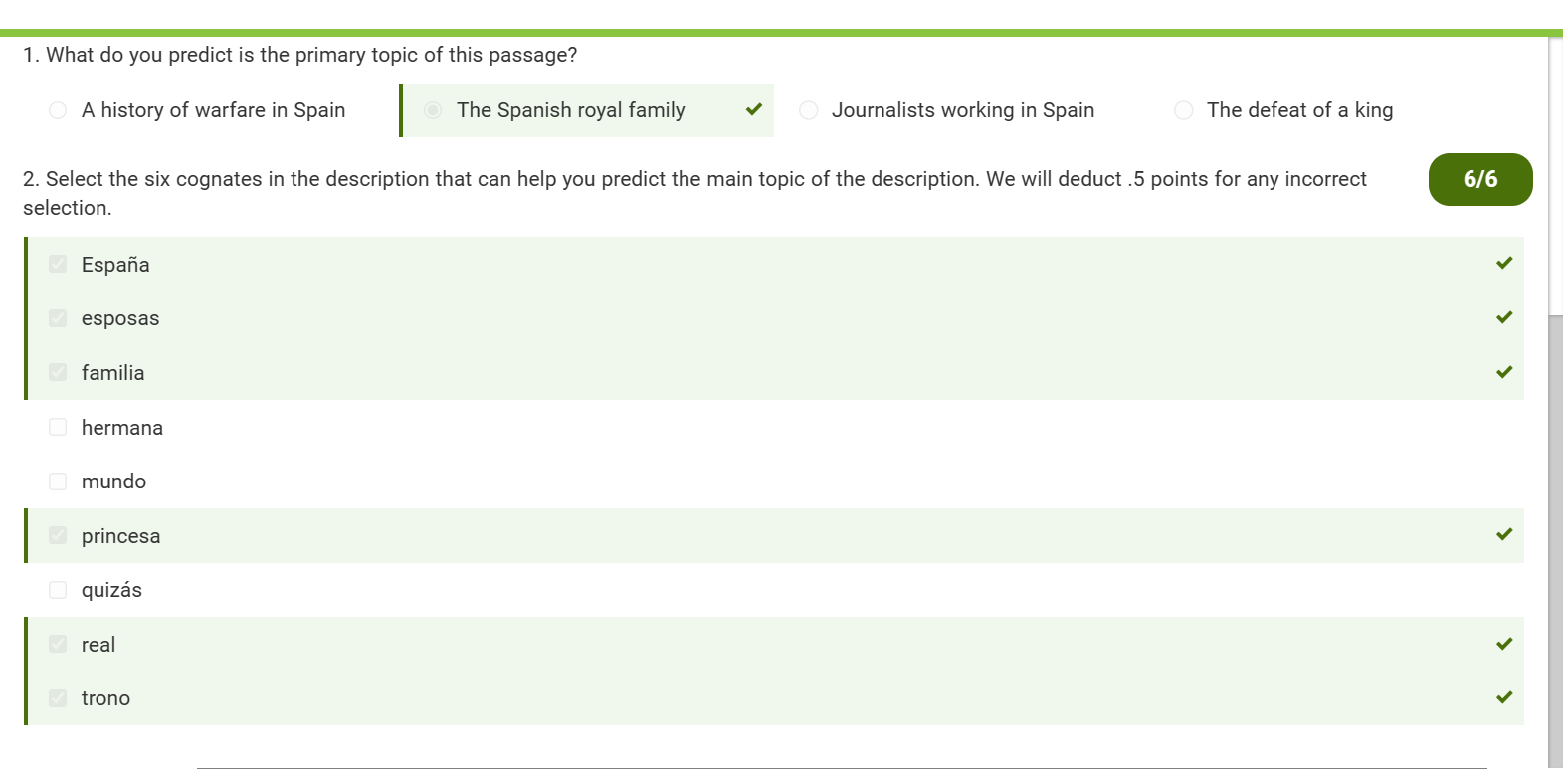1568x769 pixels.
Task: Uncheck the familia checkbox
Action: [58, 372]
